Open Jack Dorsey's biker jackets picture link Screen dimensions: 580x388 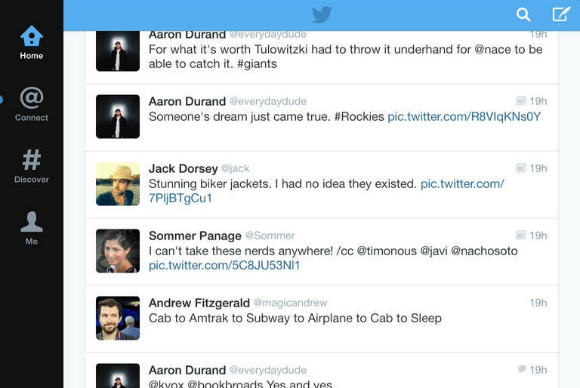point(326,191)
